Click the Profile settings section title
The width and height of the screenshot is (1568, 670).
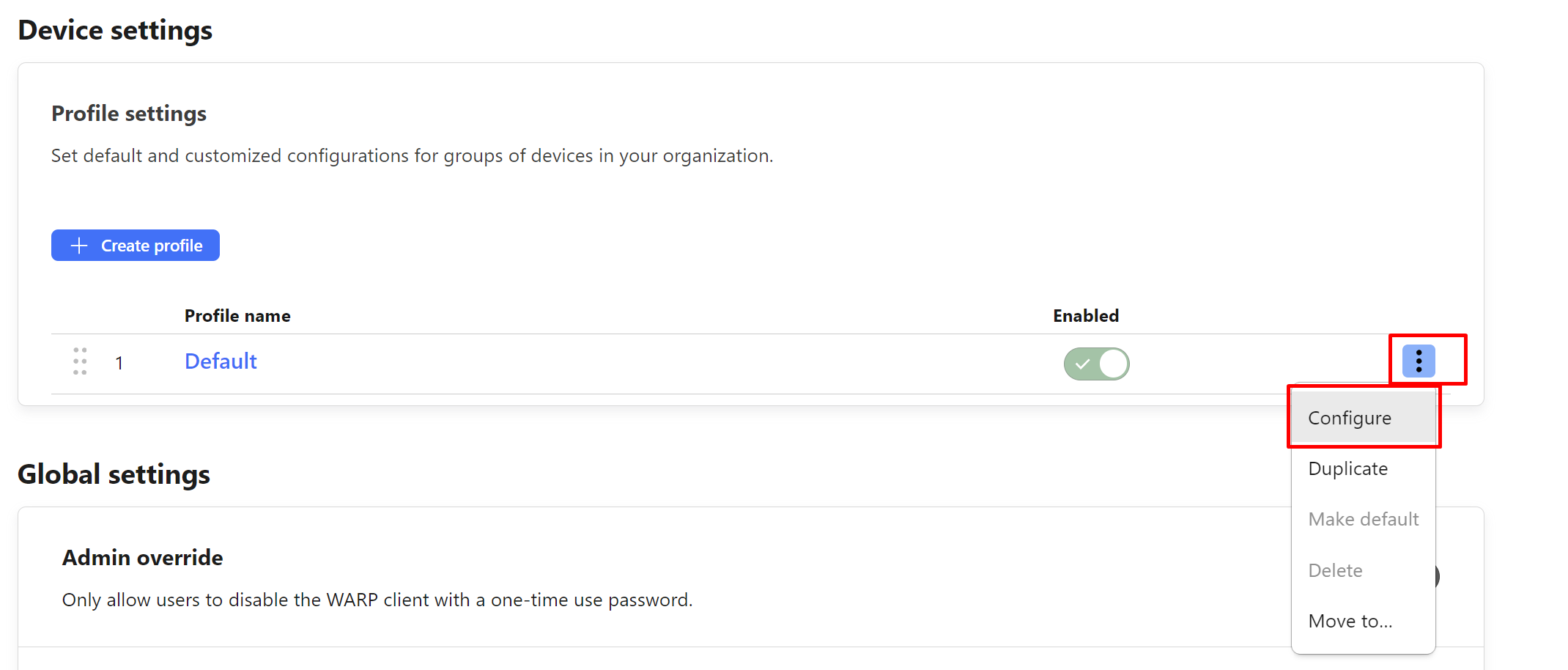(x=129, y=114)
